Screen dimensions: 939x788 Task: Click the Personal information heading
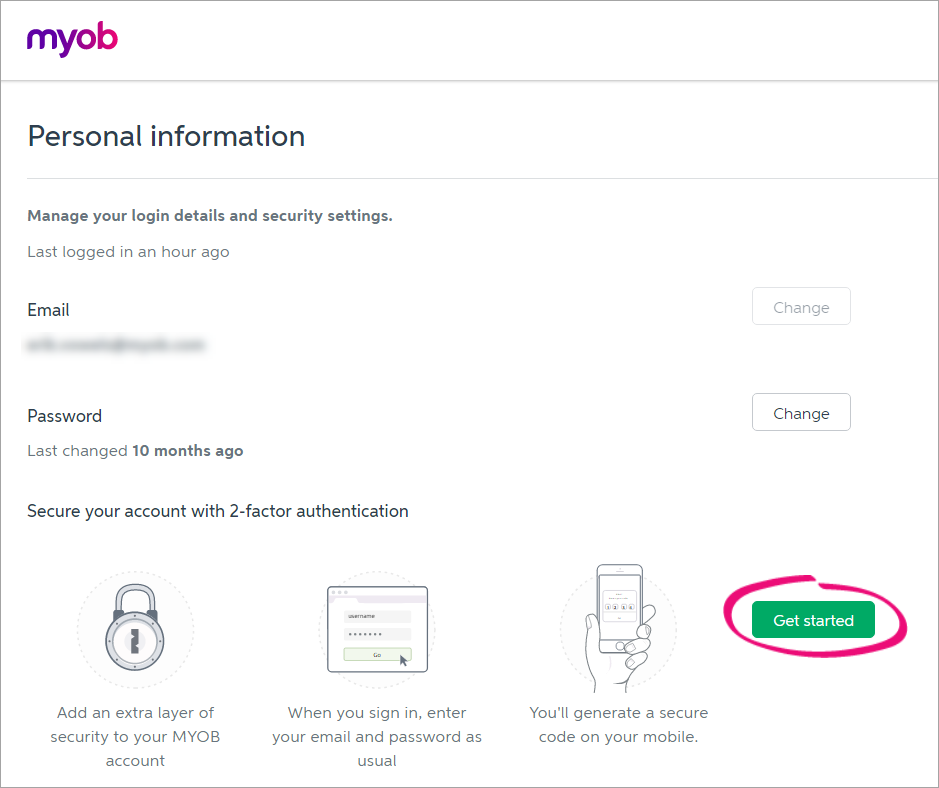[x=166, y=136]
